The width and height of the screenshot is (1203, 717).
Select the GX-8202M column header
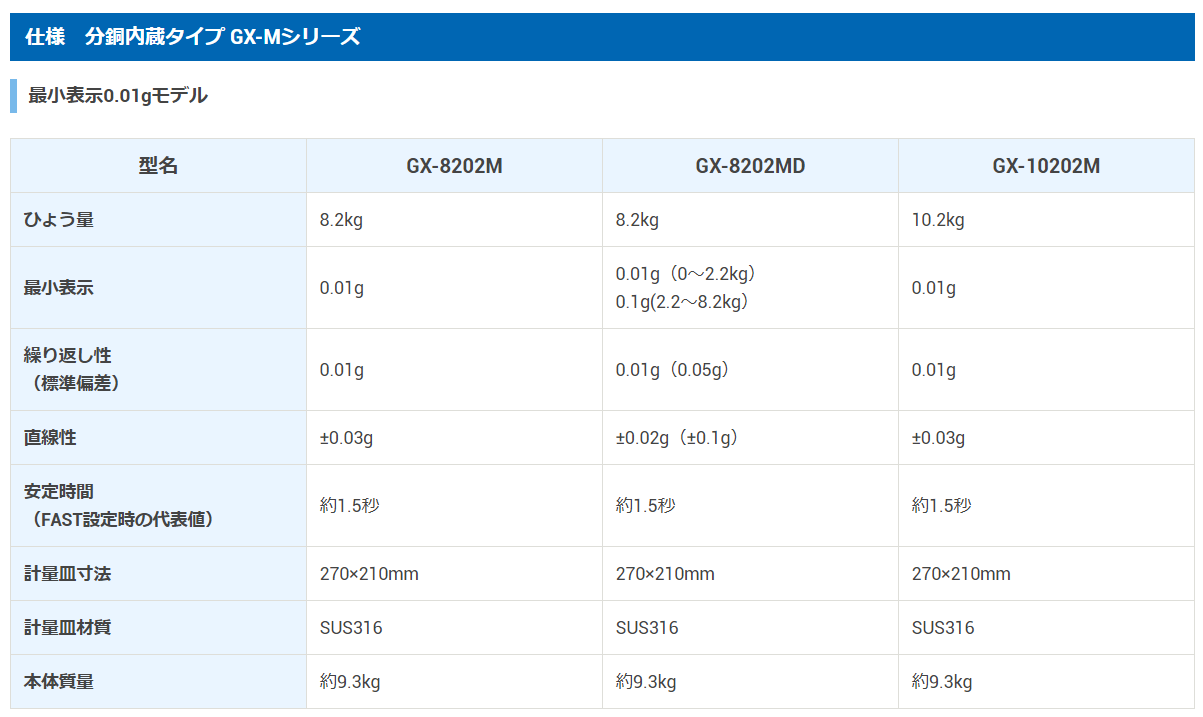tap(454, 166)
